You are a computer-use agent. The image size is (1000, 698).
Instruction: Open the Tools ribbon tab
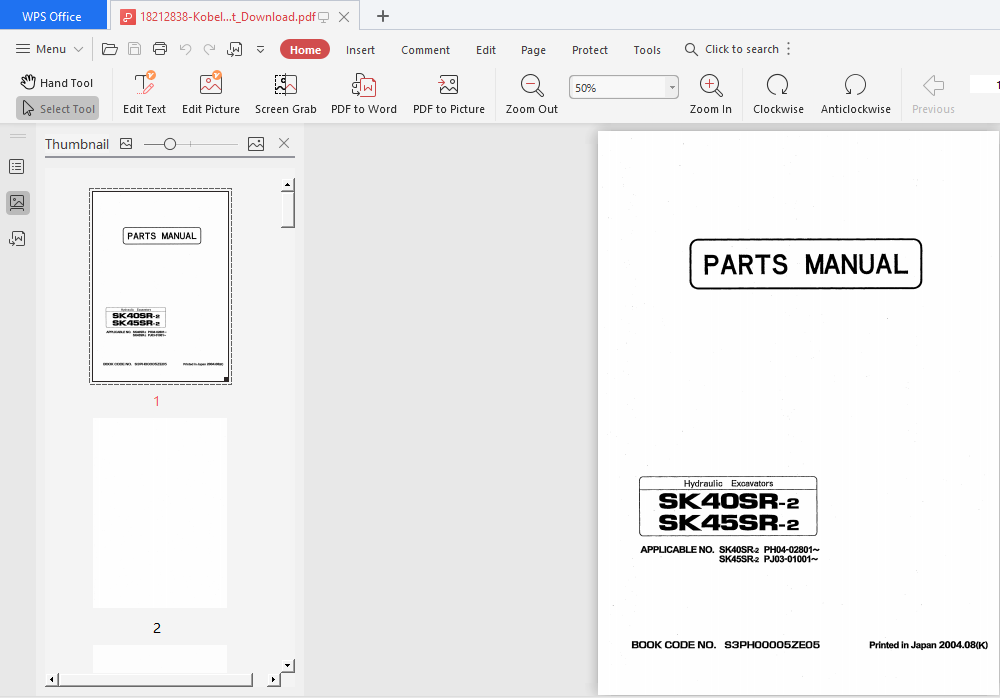point(647,50)
